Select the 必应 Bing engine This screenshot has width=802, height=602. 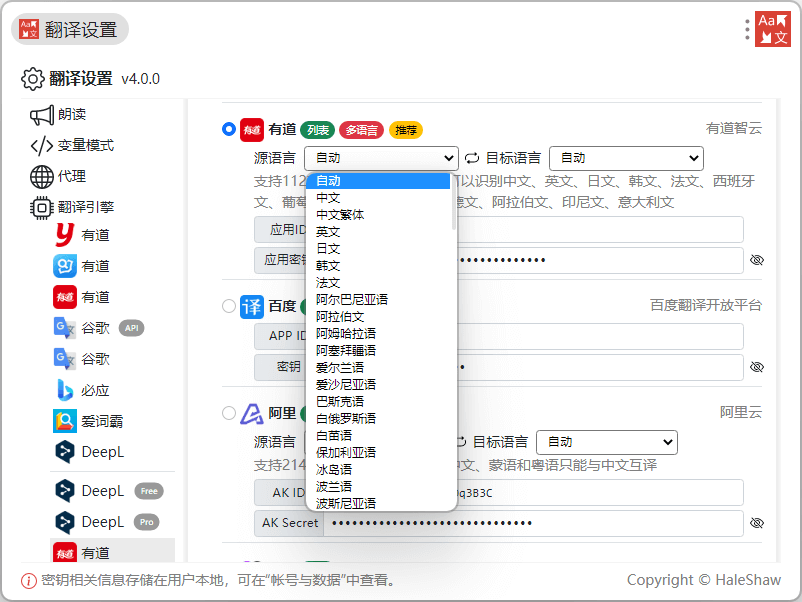pyautogui.click(x=82, y=390)
